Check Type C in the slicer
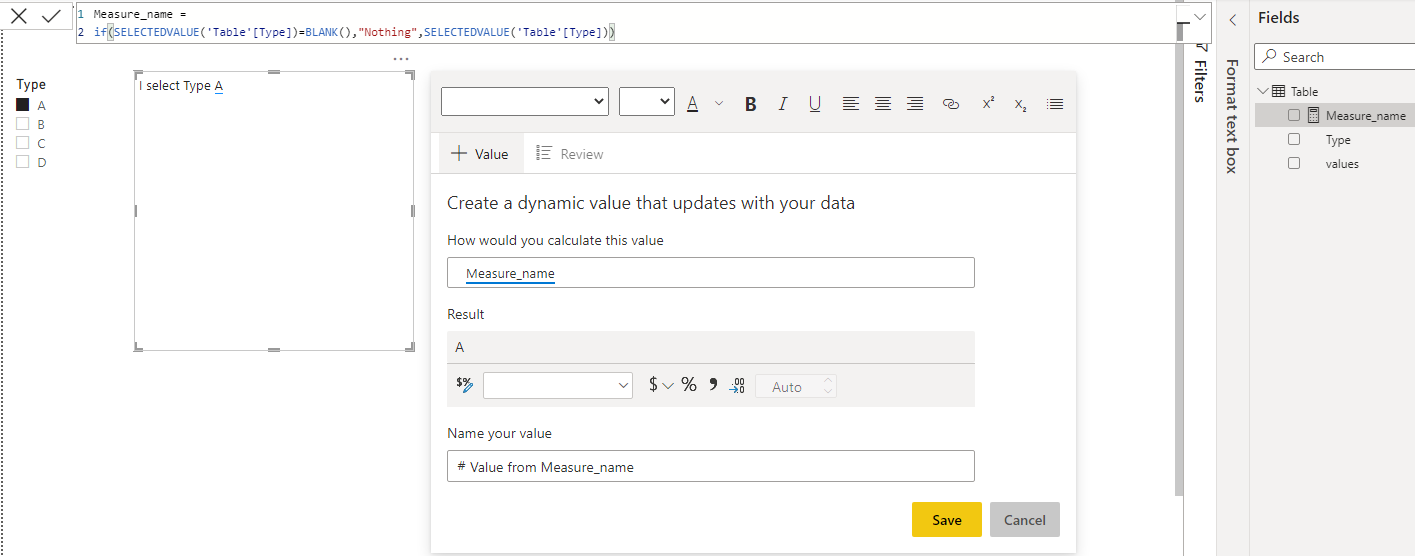Viewport: 1415px width, 556px height. (22, 143)
